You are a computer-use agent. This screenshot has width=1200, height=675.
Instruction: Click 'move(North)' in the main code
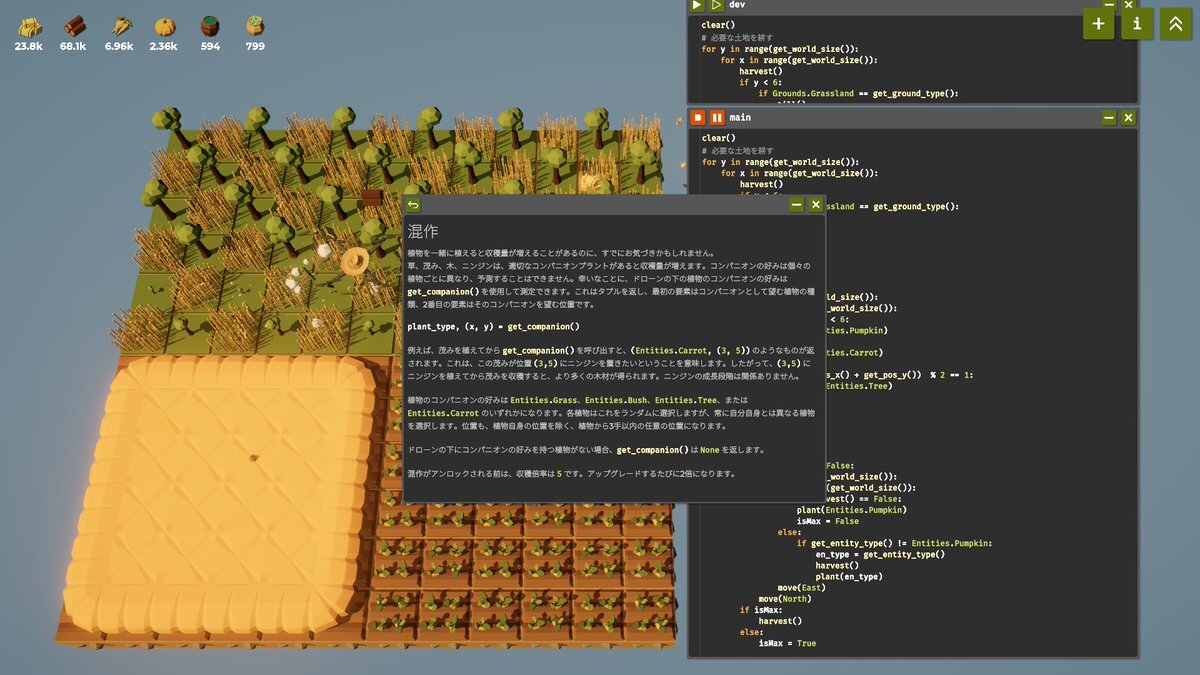click(x=786, y=599)
